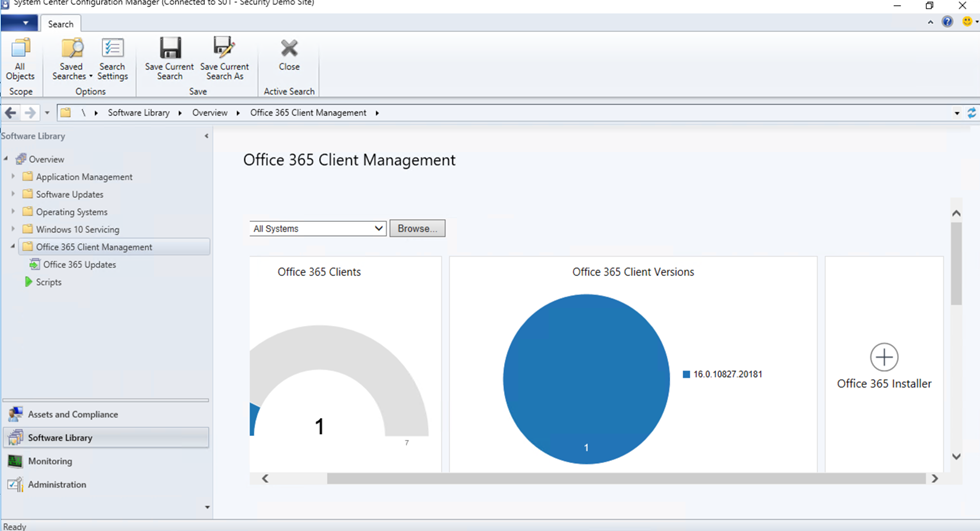Viewport: 980px width, 531px height.
Task: Go forward with the navigation arrow
Action: coord(29,113)
